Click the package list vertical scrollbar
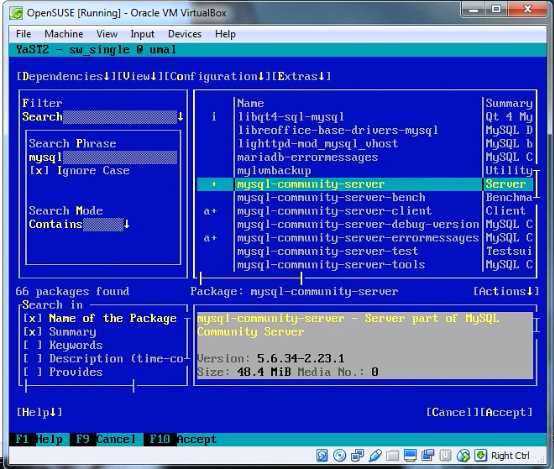This screenshot has width=554, height=469. (x=537, y=184)
